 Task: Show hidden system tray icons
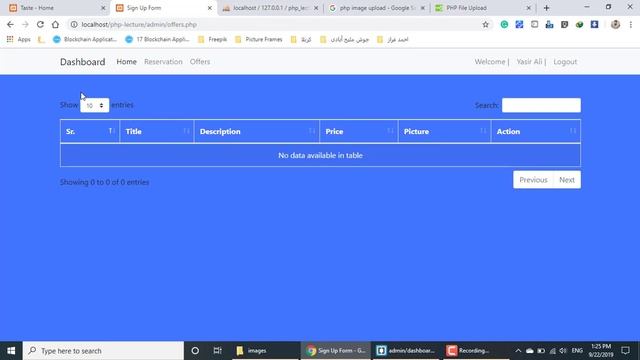(518, 351)
